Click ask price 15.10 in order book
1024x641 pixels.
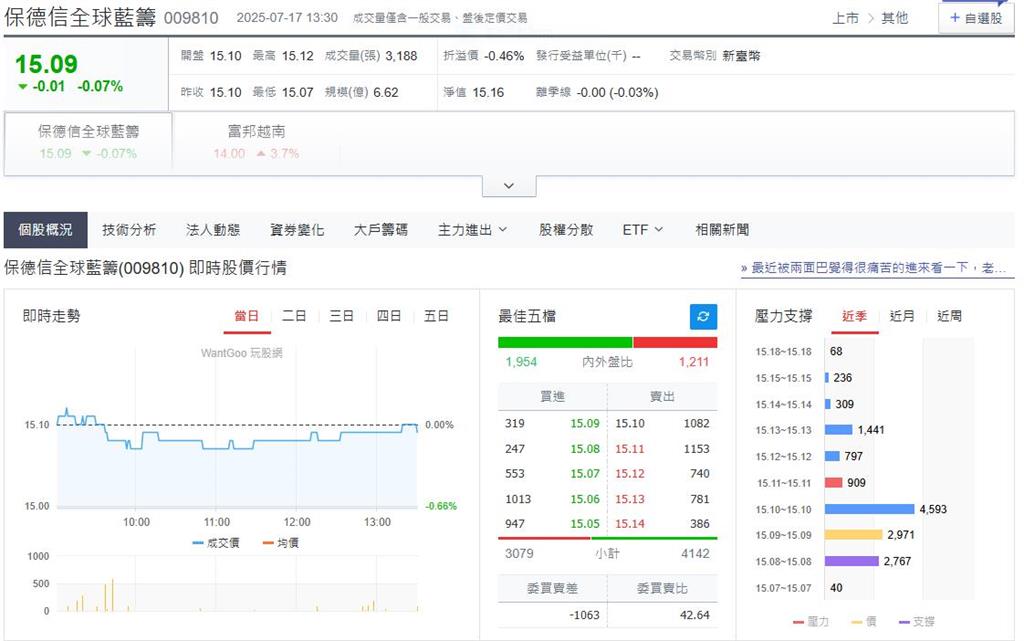[x=630, y=424]
